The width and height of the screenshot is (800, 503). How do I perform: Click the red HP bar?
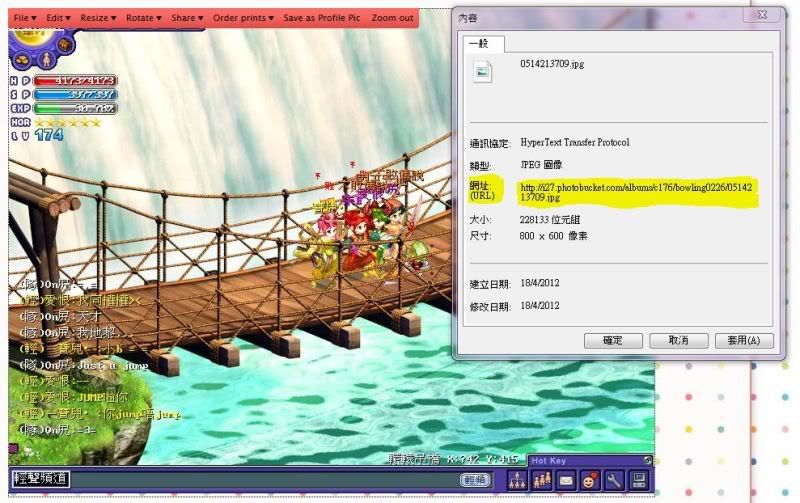click(76, 81)
